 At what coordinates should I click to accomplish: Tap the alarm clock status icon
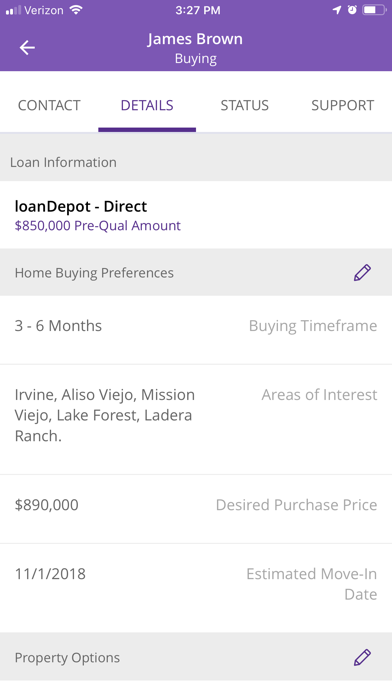pos(352,10)
